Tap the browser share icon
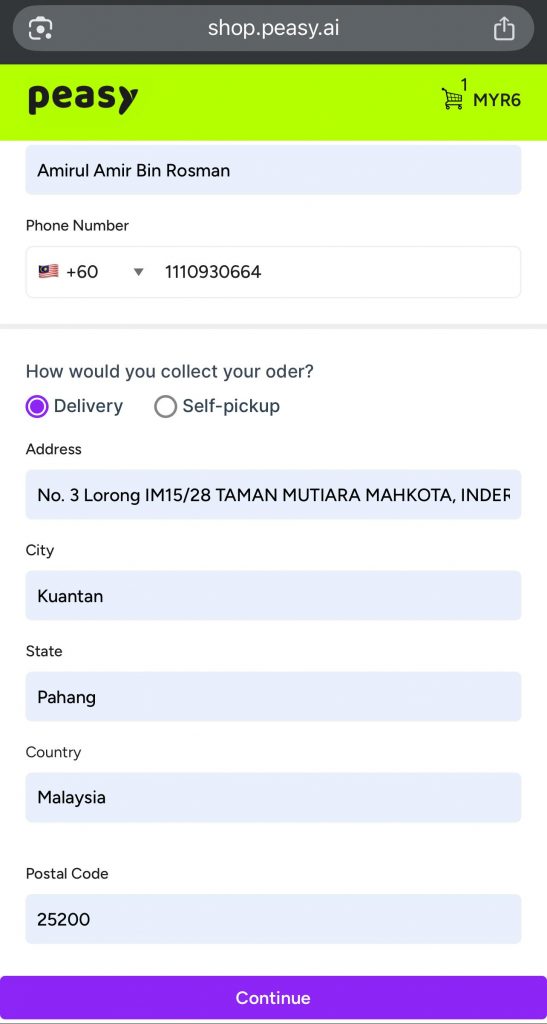Image resolution: width=547 pixels, height=1024 pixels. [503, 29]
